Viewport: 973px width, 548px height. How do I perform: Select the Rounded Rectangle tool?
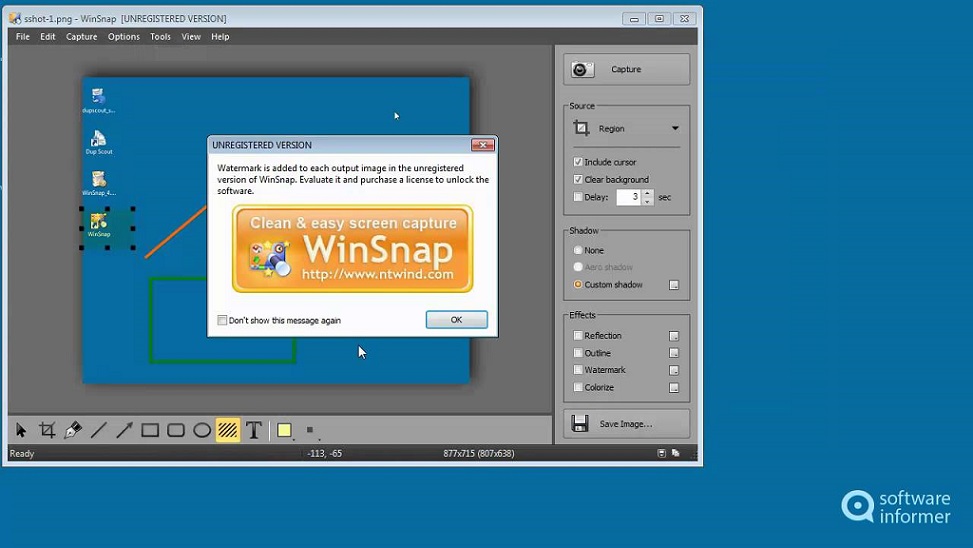point(176,430)
